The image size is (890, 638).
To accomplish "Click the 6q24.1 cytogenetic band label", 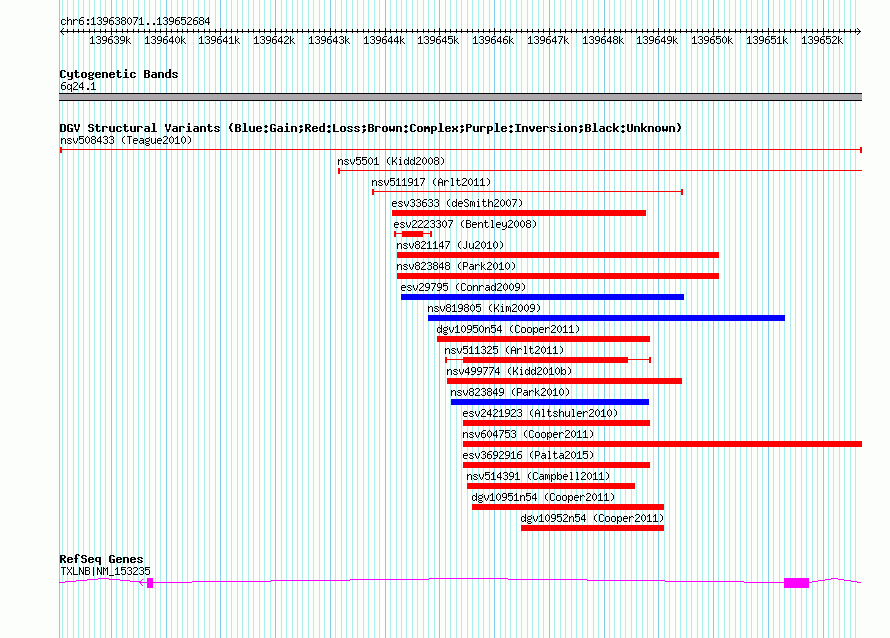I will point(78,86).
